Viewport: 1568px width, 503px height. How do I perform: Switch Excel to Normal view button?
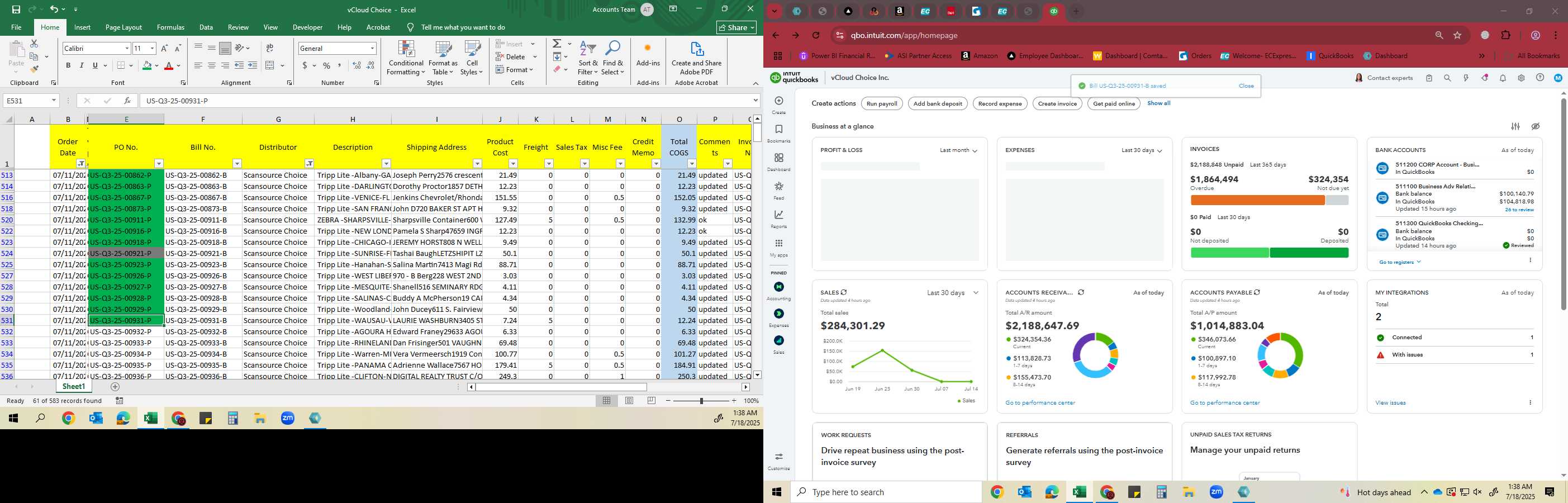607,401
